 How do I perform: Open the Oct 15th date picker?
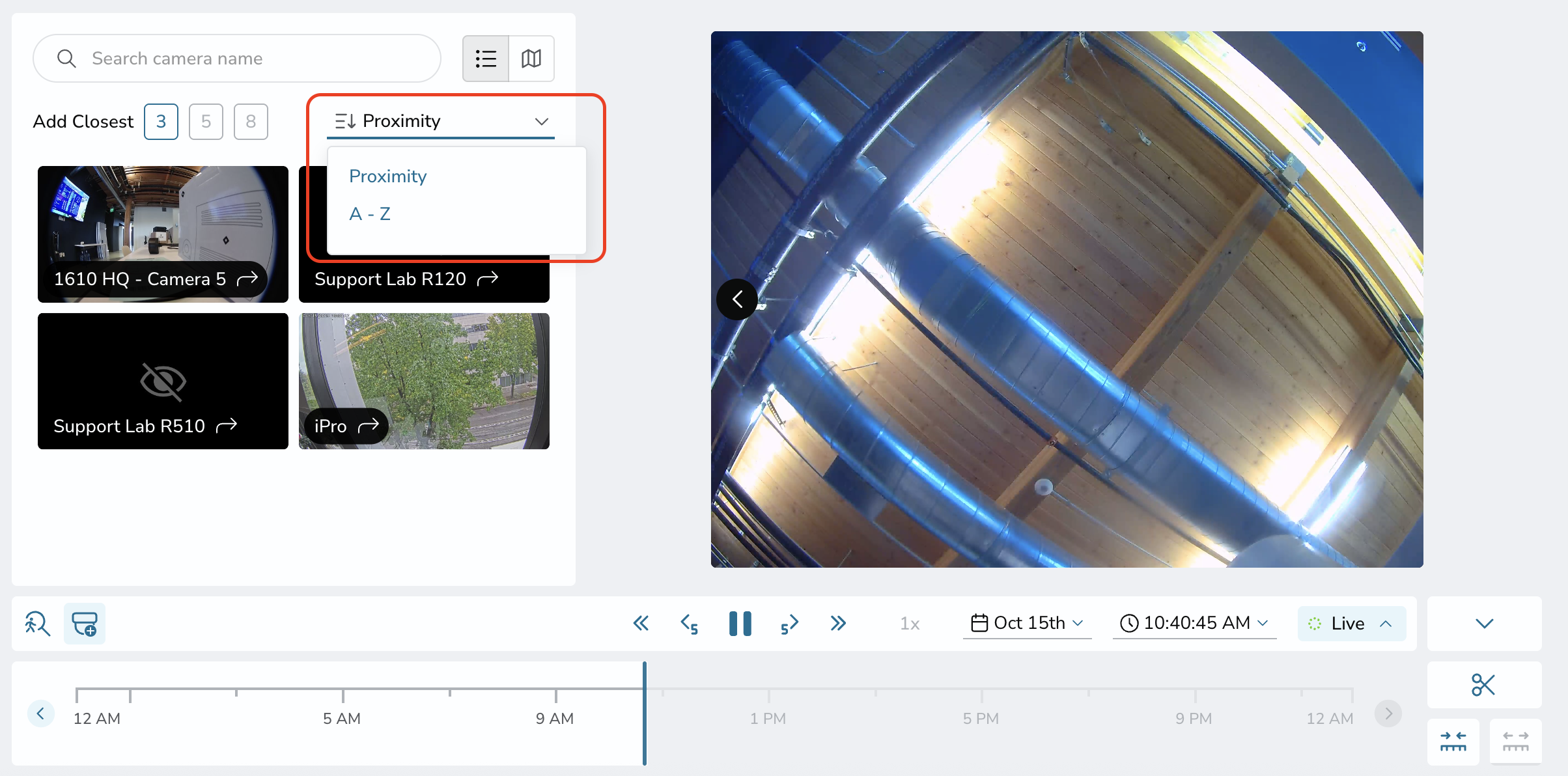pos(1028,623)
